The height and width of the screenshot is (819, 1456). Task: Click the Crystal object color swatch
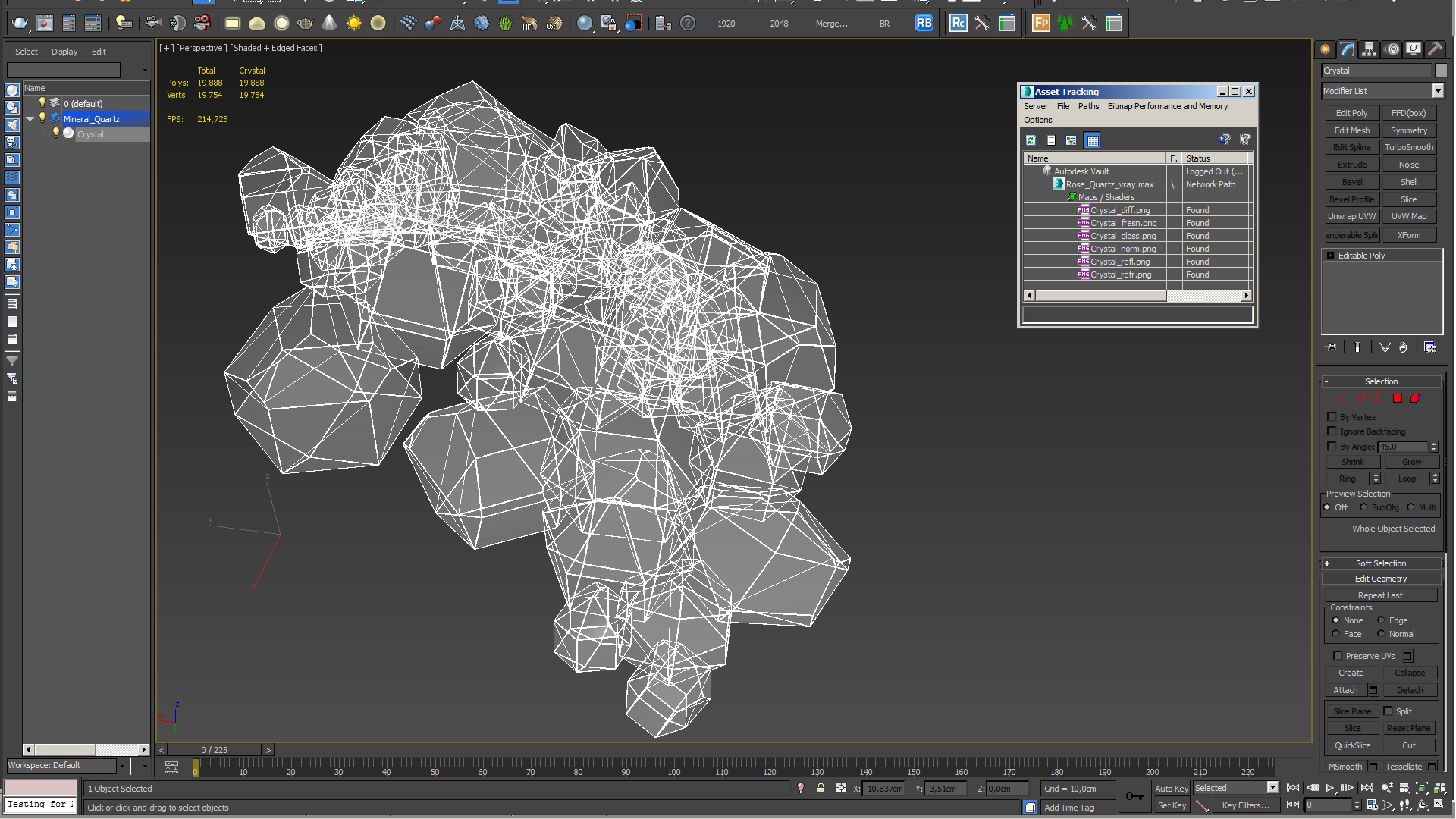1441,71
